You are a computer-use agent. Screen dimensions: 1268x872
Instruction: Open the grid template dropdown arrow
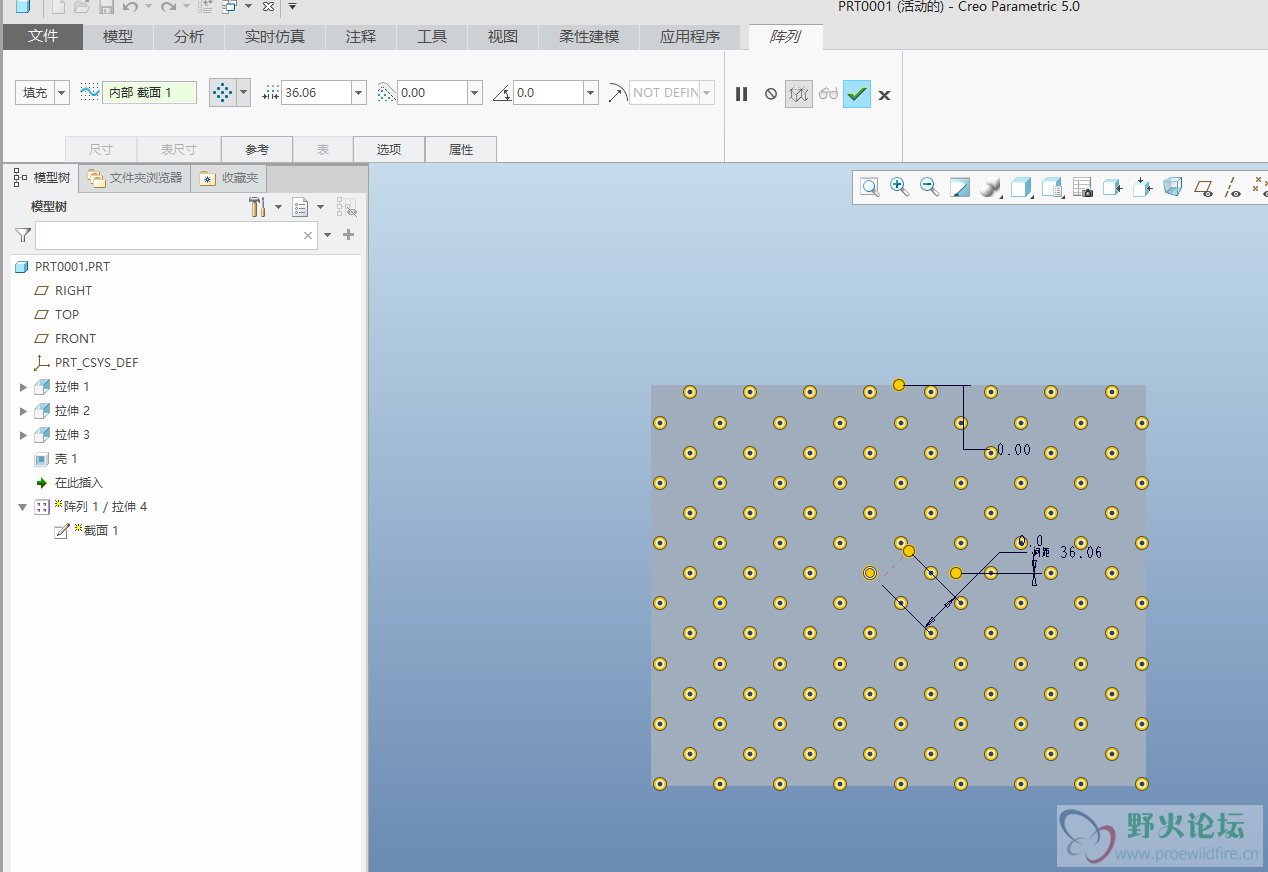[243, 93]
